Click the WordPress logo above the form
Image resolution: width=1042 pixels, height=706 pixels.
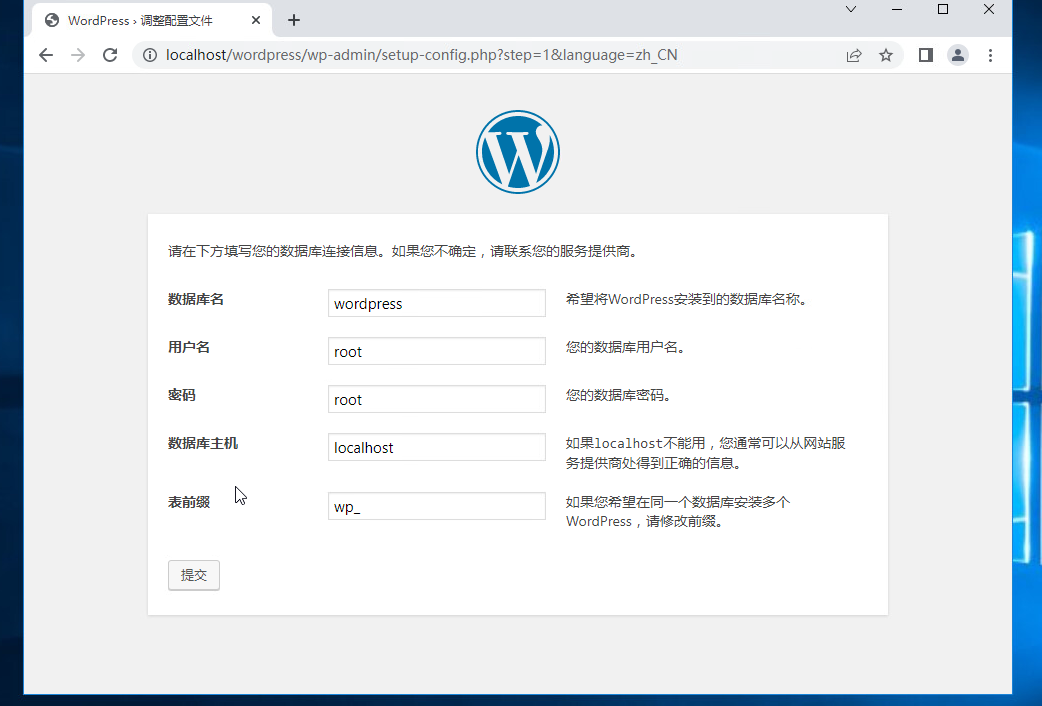click(x=517, y=151)
